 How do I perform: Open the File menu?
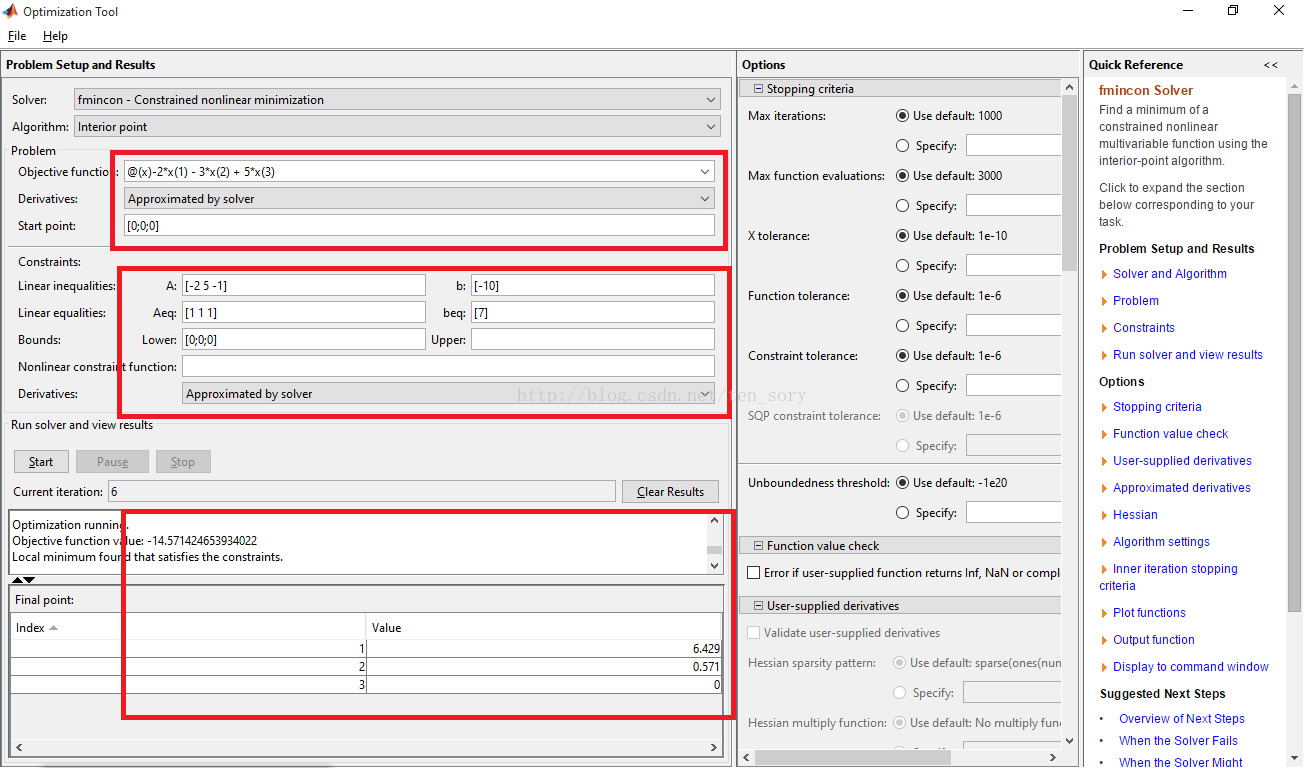17,36
